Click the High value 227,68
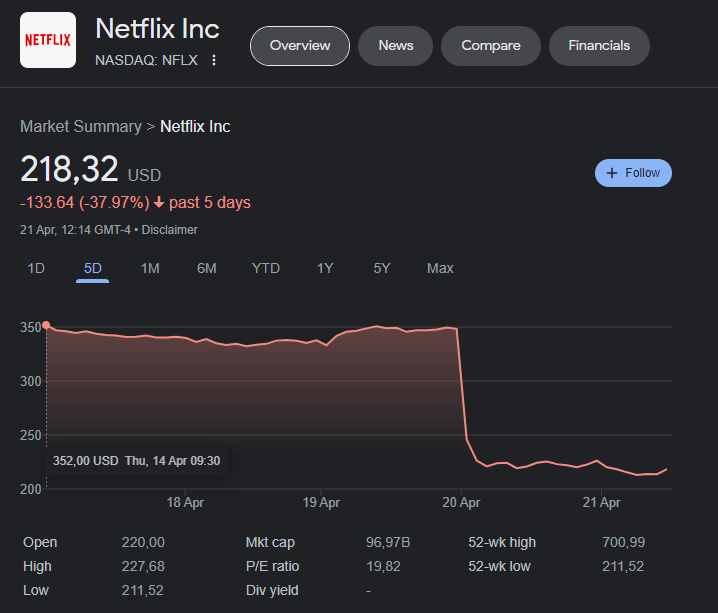 point(143,566)
